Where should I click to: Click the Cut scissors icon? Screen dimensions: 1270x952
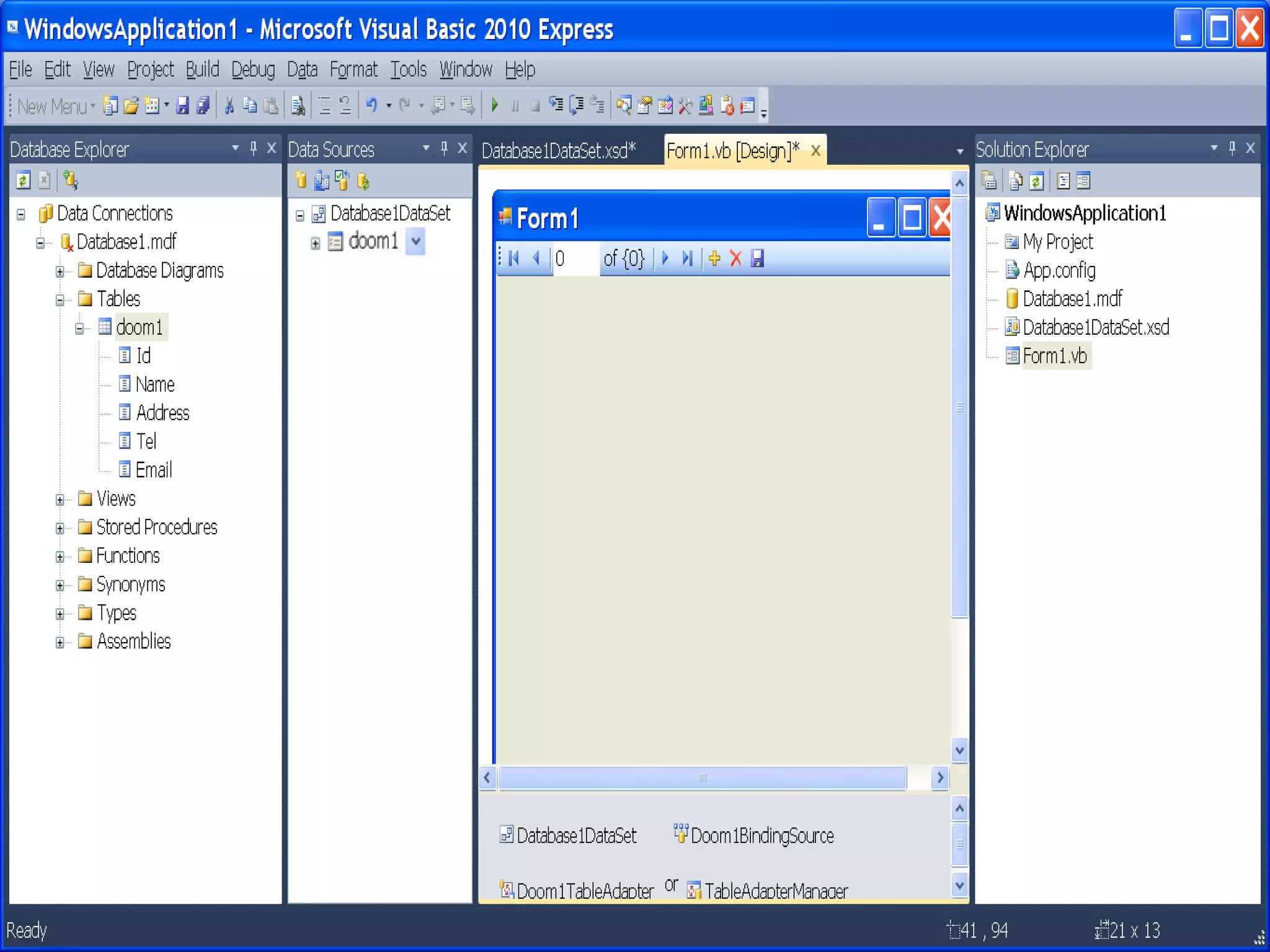coord(229,106)
